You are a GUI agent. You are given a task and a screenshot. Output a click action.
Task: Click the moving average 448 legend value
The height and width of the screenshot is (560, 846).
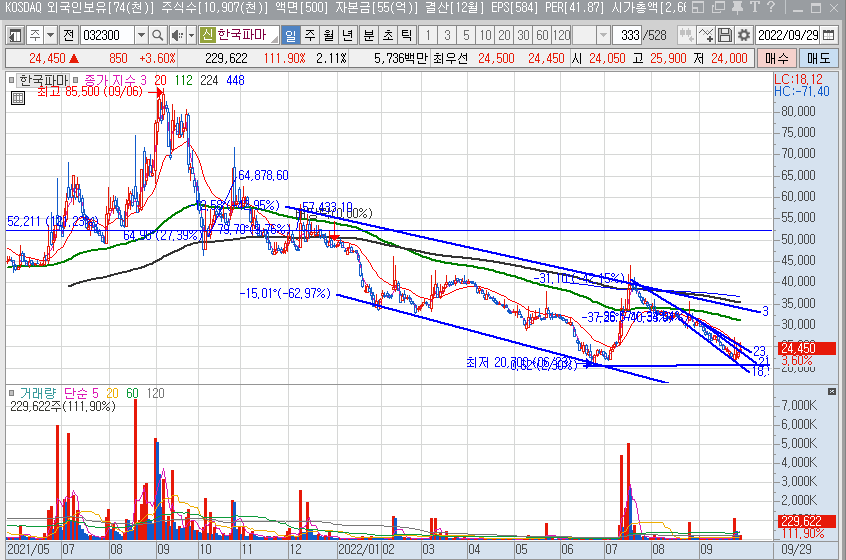click(235, 80)
